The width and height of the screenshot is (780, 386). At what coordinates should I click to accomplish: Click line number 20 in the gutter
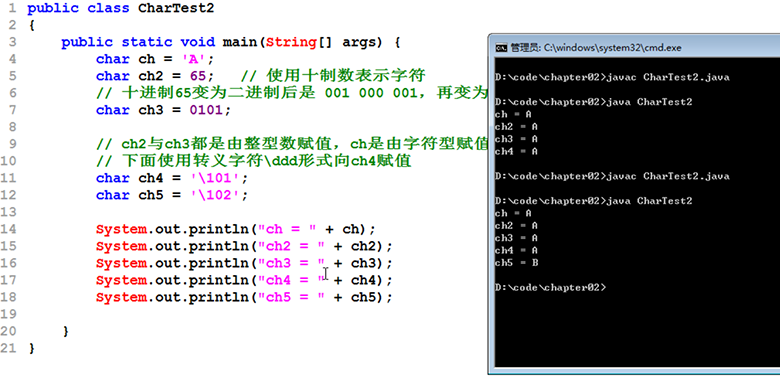click(x=8, y=331)
